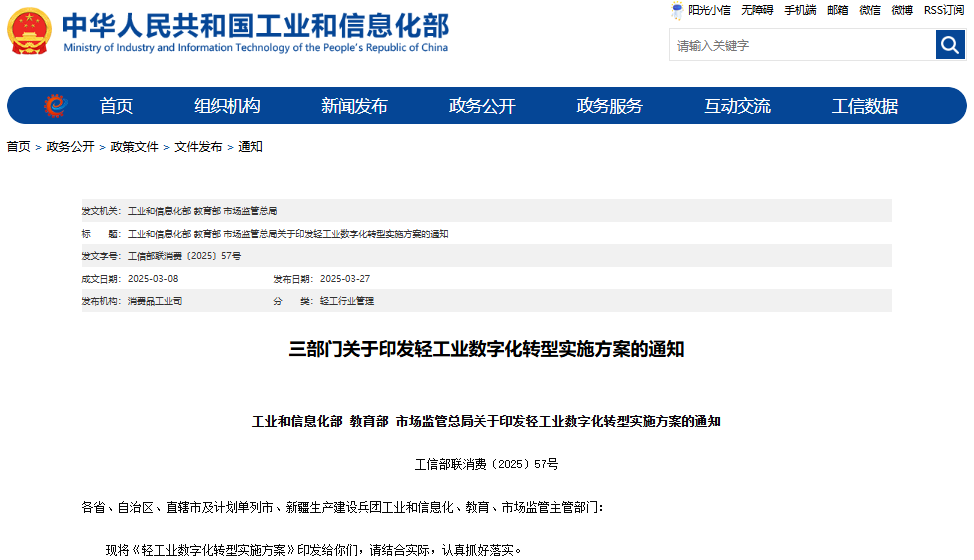This screenshot has height=560, width=974.
Task: Click the magnifier search button
Action: (949, 45)
